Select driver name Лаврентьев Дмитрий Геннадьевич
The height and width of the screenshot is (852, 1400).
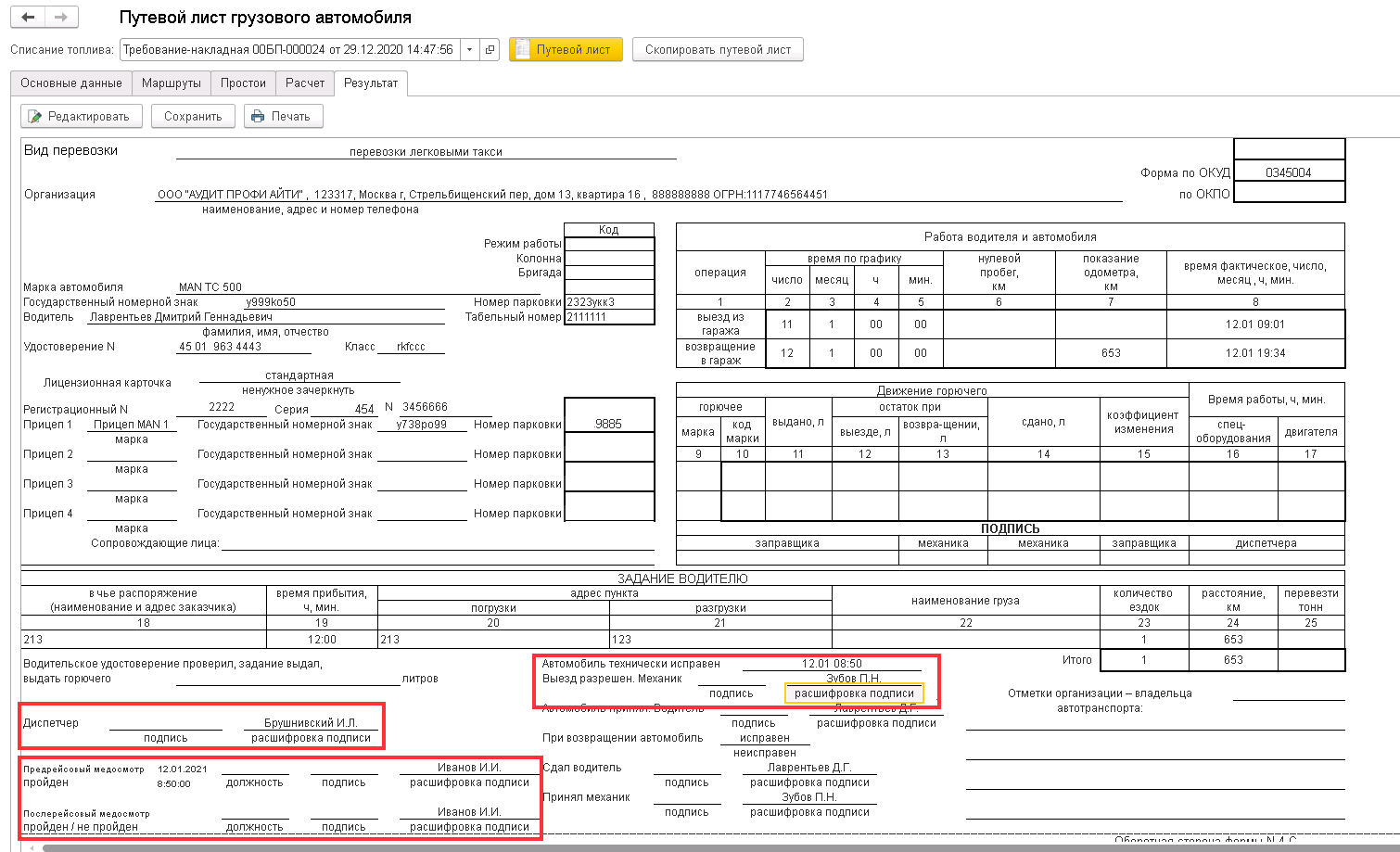coord(181,317)
